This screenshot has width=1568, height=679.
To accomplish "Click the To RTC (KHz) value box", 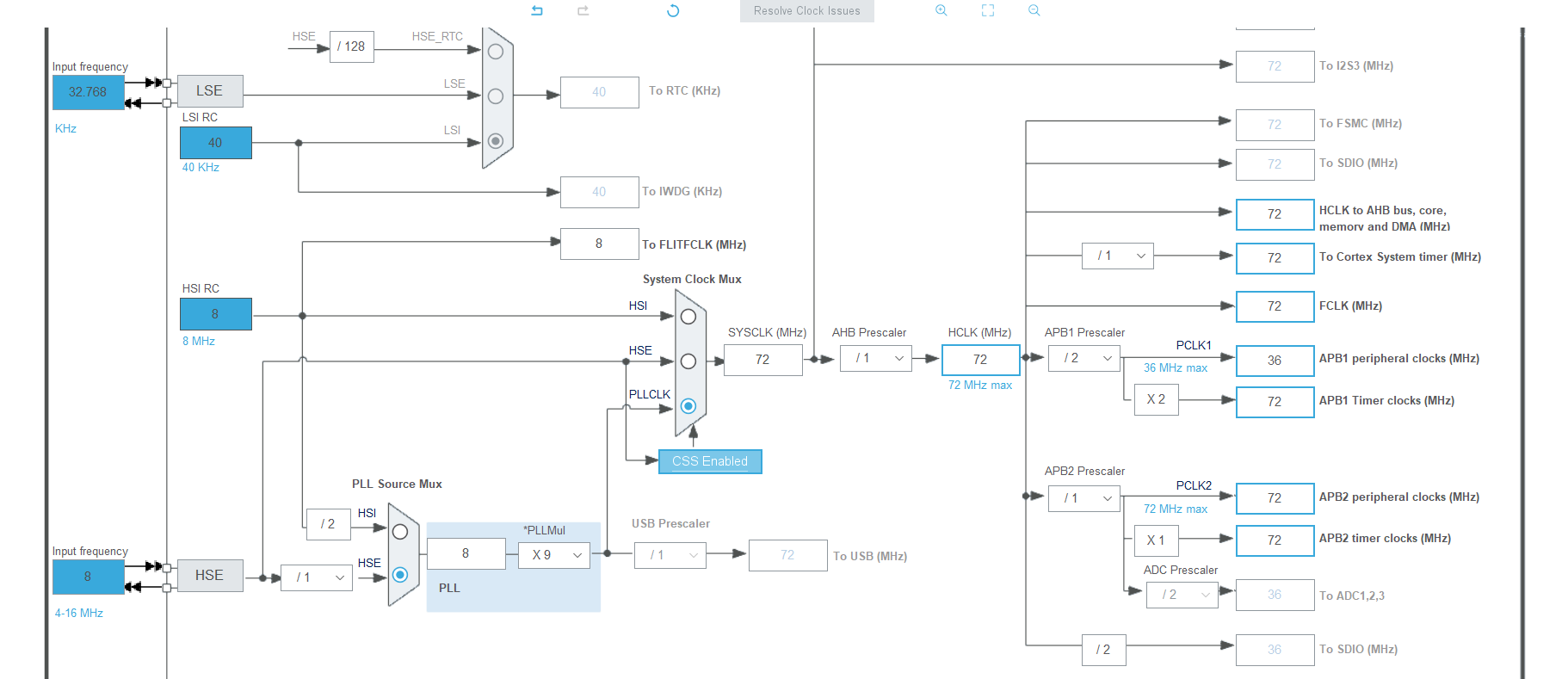I will coord(600,92).
